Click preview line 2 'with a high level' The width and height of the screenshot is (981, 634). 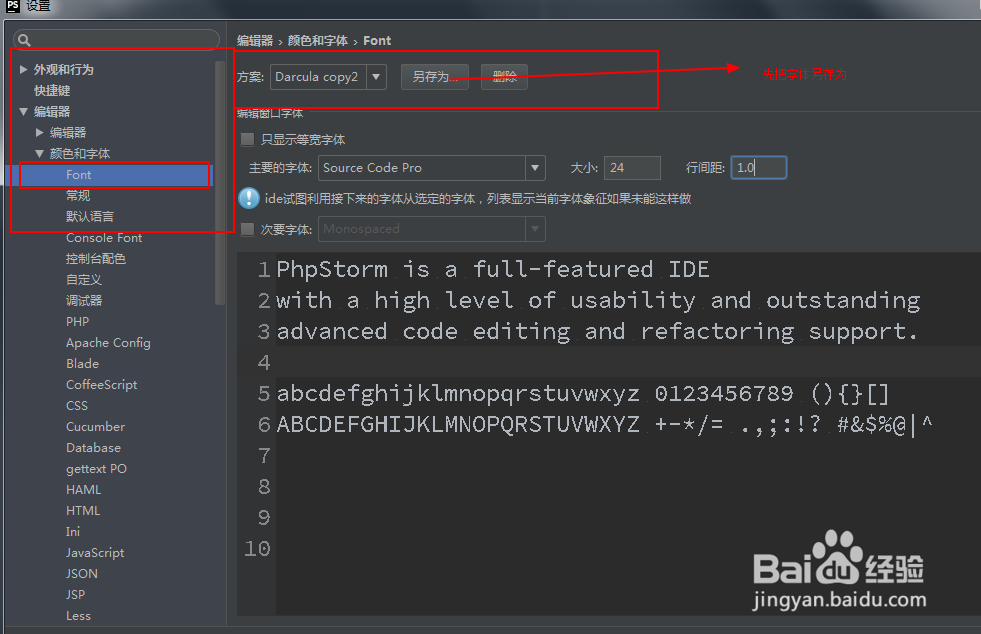point(395,300)
